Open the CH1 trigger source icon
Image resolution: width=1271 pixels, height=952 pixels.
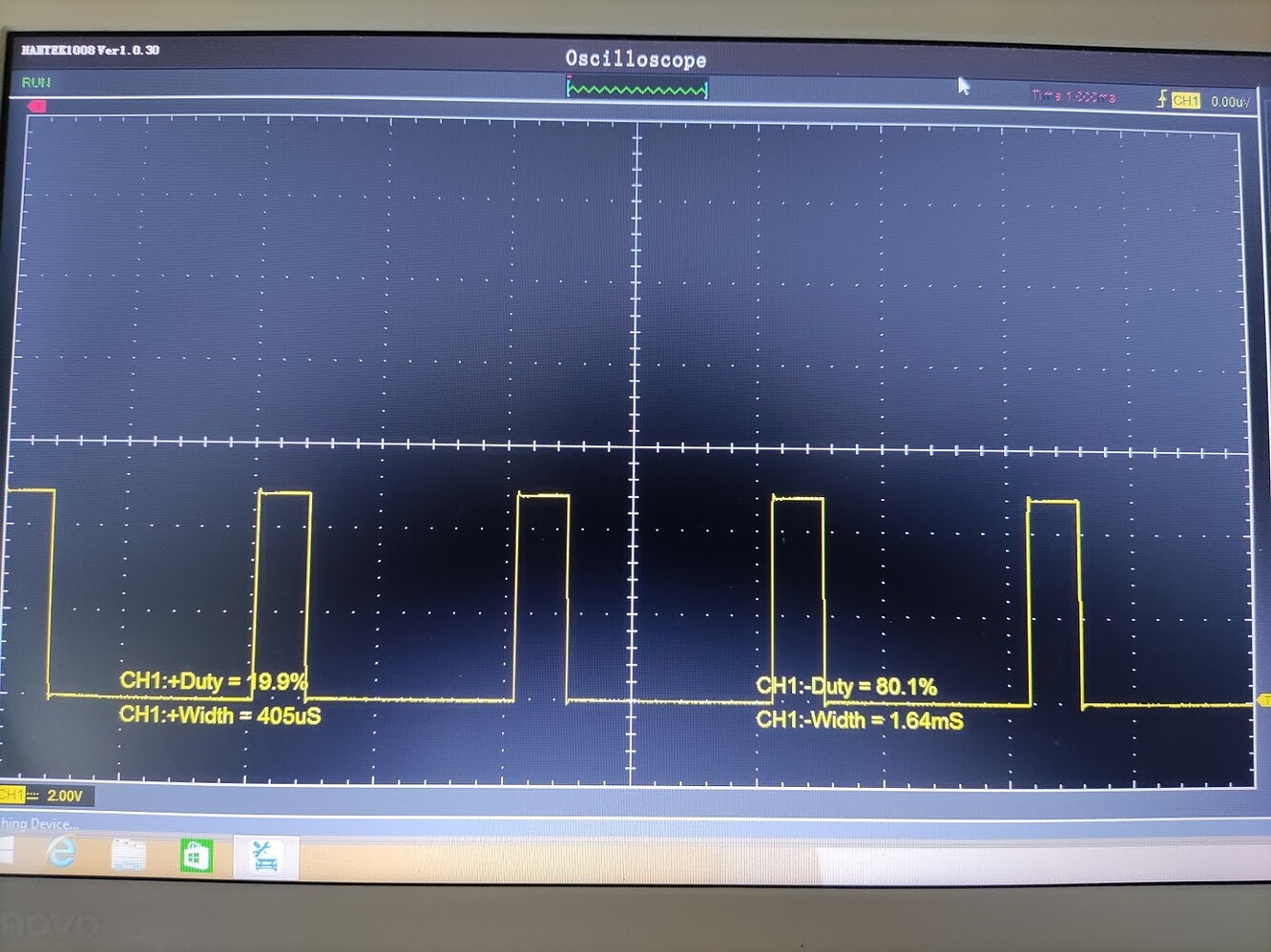[1186, 99]
